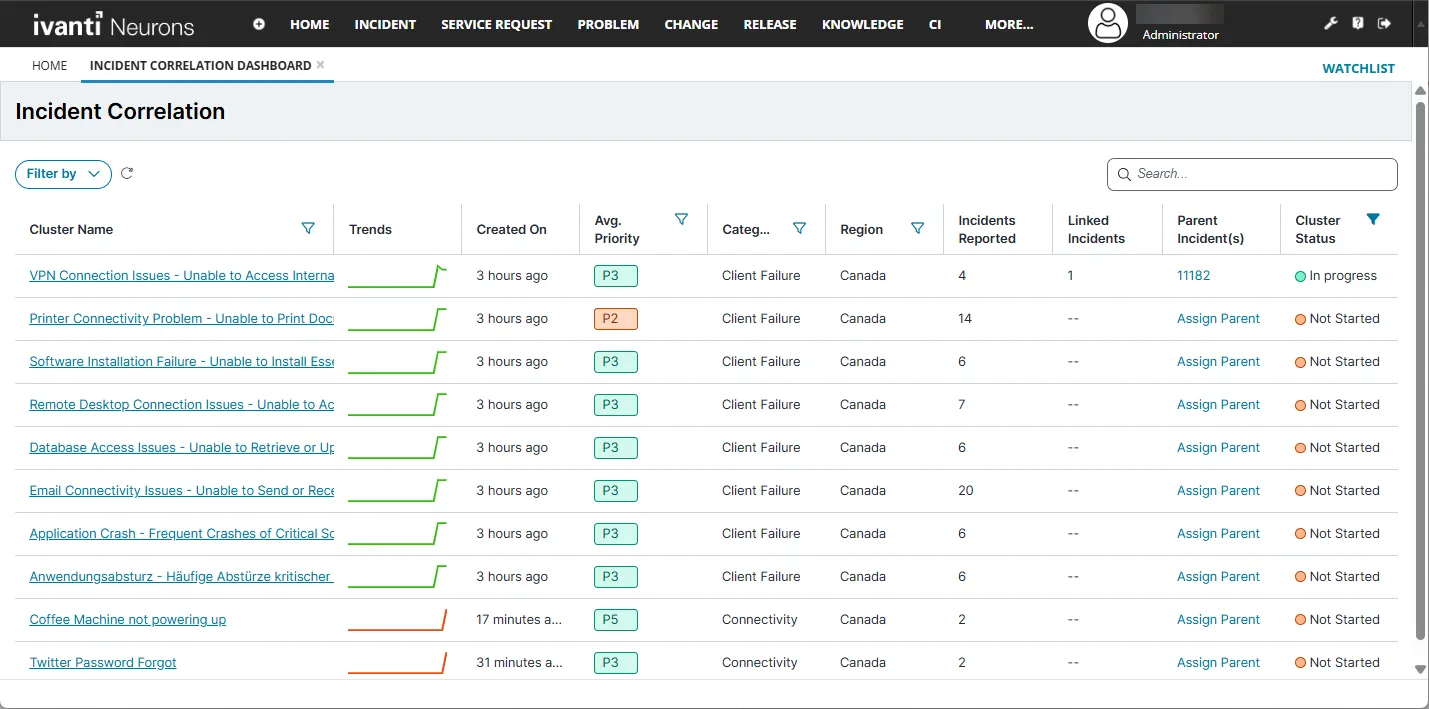1429x709 pixels.
Task: Open the INCIDENT menu
Action: tap(385, 25)
